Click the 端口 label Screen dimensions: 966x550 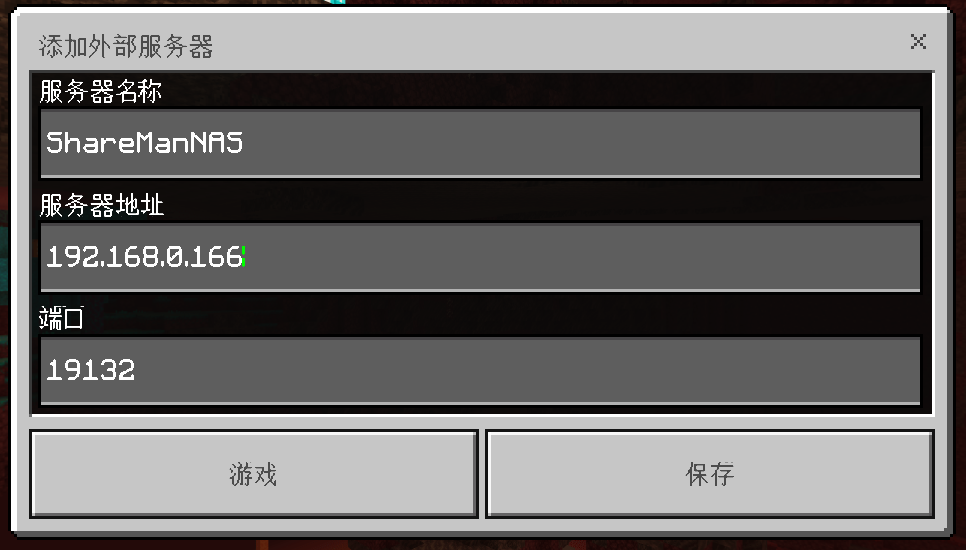(x=61, y=318)
